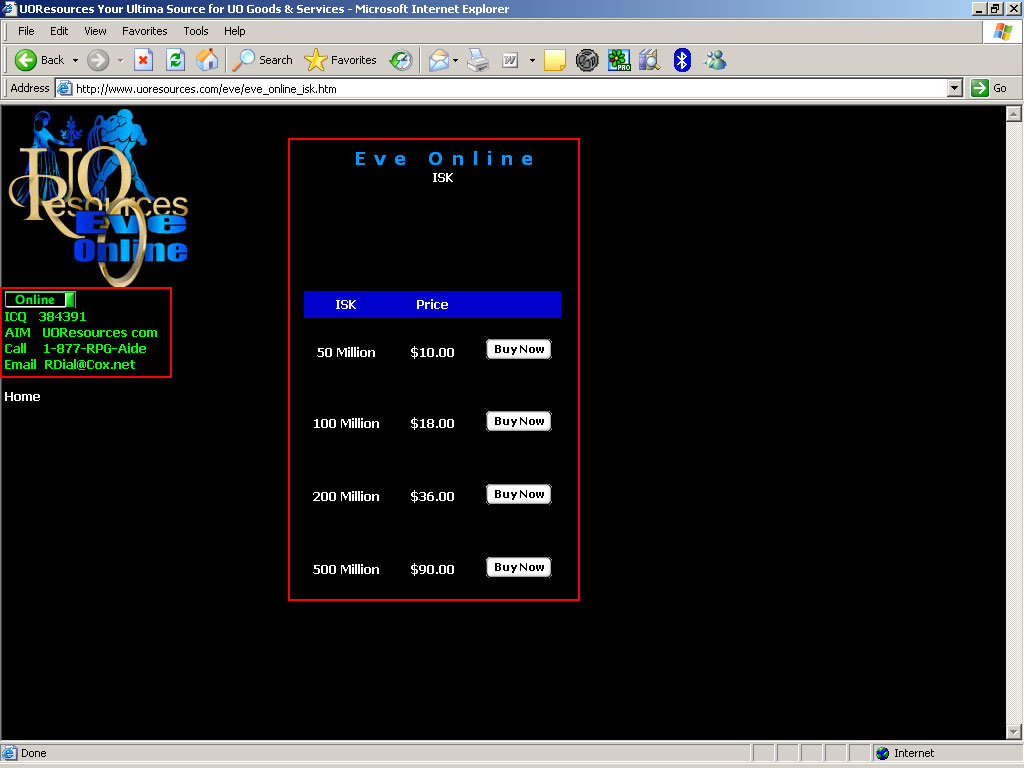Click the $90.00 price text

[432, 569]
